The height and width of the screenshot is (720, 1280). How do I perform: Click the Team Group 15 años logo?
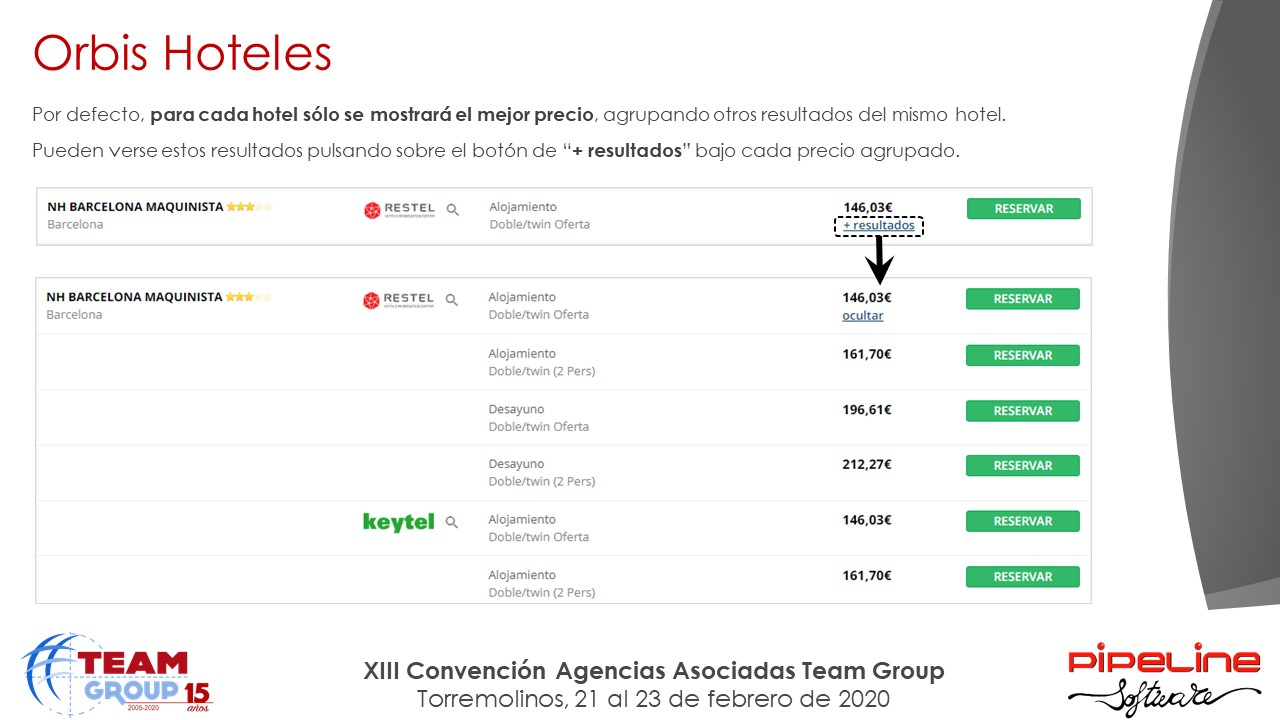117,673
